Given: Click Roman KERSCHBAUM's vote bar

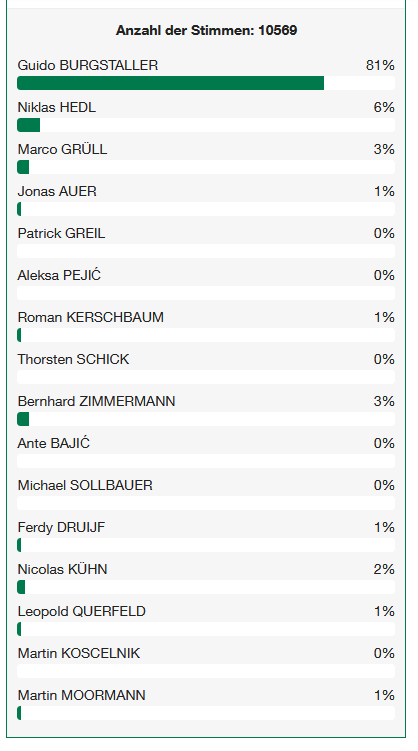Looking at the screenshot, I should (206, 335).
